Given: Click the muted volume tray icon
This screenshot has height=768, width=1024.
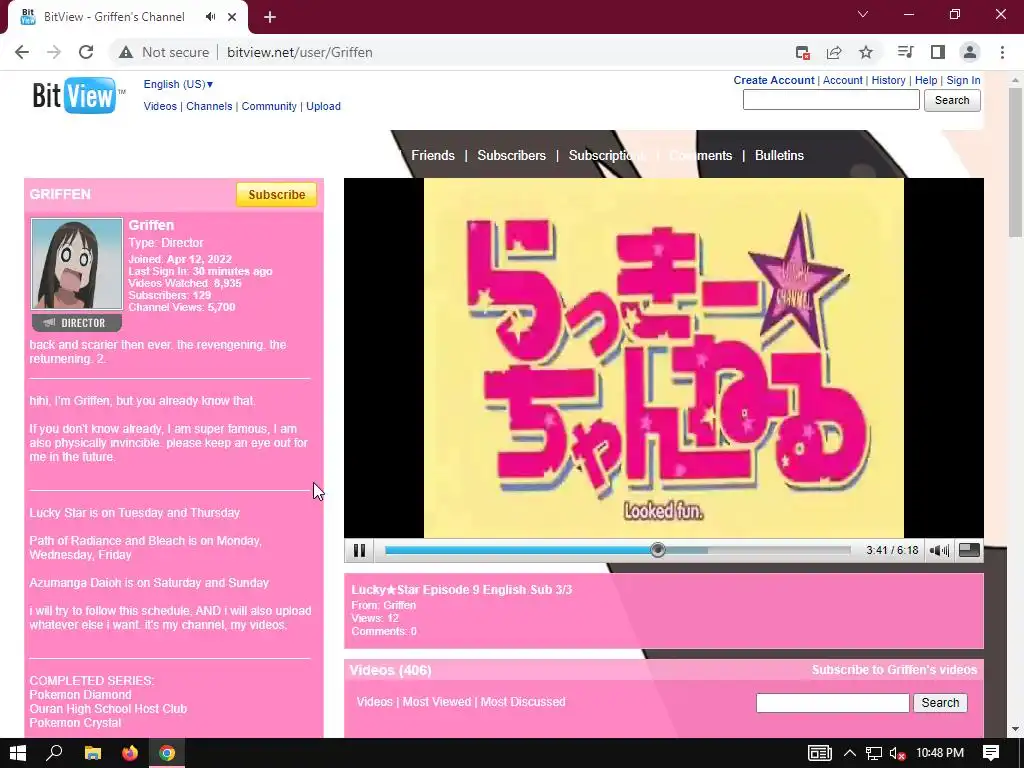Looking at the screenshot, I should point(898,753).
